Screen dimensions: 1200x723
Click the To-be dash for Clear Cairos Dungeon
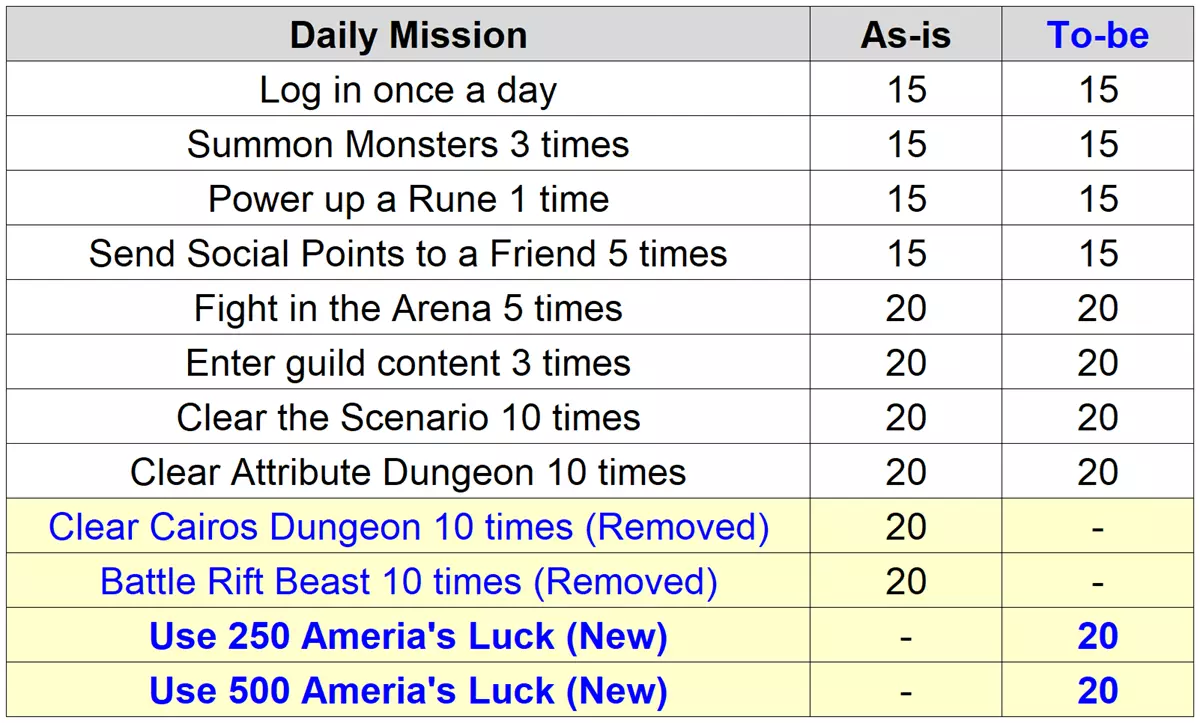coord(1098,528)
